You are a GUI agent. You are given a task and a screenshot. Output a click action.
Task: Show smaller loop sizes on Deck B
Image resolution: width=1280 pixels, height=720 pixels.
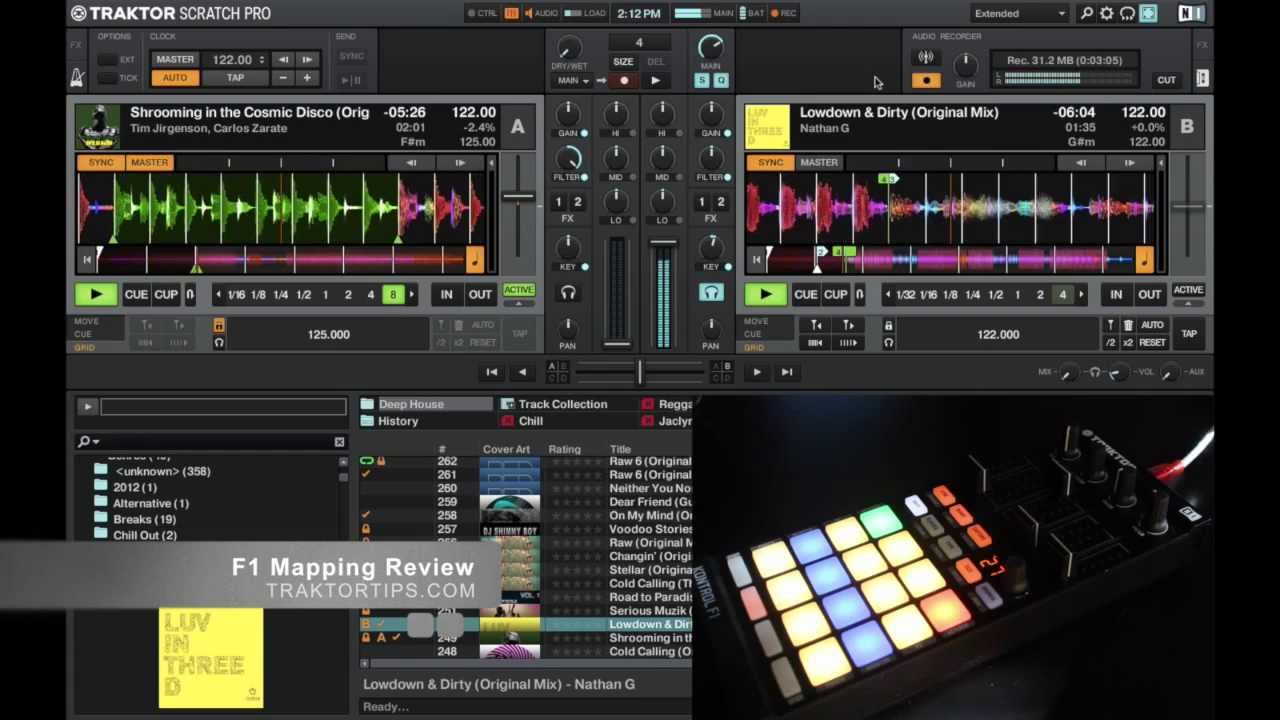pyautogui.click(x=887, y=295)
